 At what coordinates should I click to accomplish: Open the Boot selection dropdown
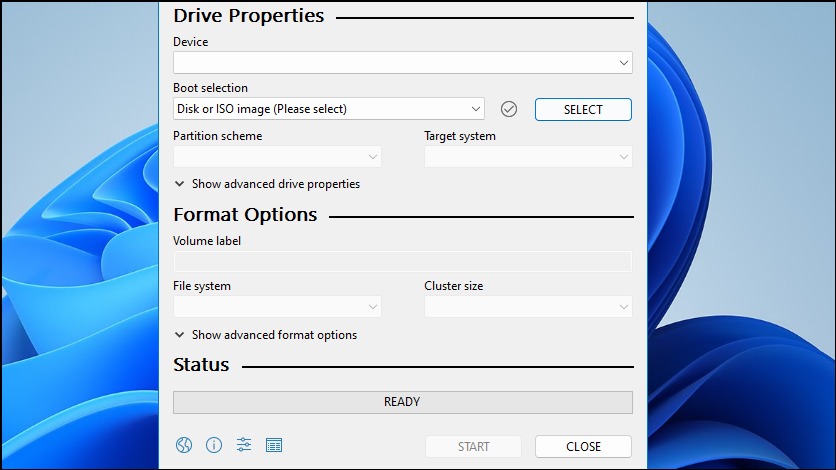pyautogui.click(x=329, y=109)
